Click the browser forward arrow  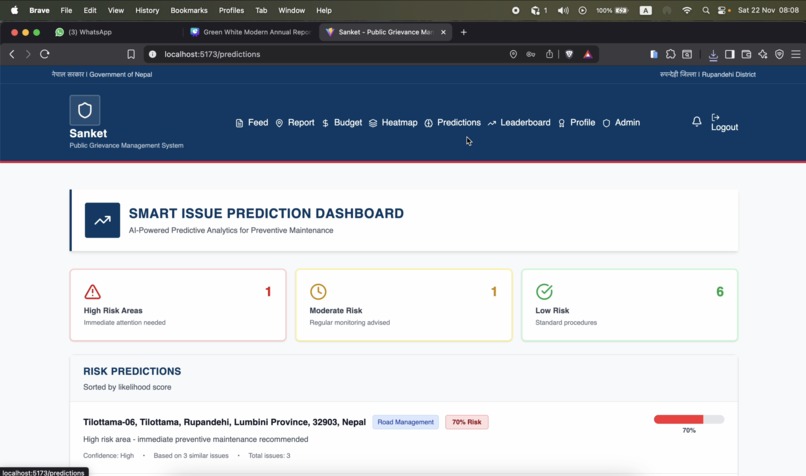click(x=28, y=54)
